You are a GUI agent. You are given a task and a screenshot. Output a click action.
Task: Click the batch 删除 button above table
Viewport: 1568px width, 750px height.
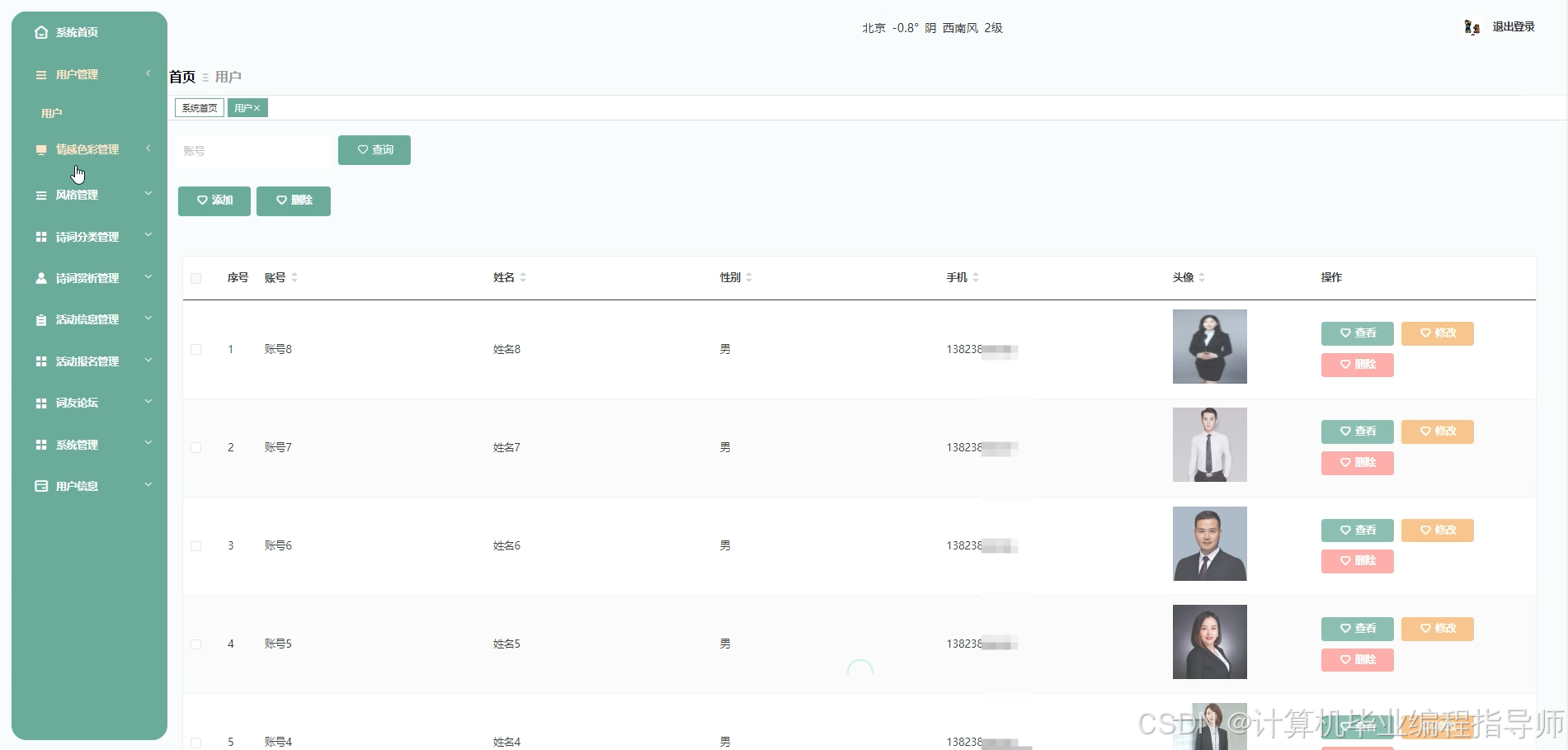(x=294, y=200)
